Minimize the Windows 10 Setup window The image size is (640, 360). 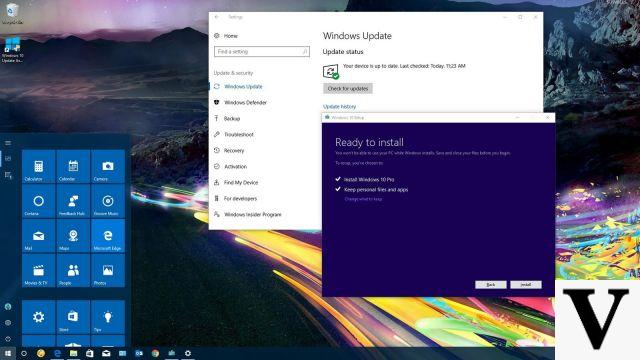[518, 118]
